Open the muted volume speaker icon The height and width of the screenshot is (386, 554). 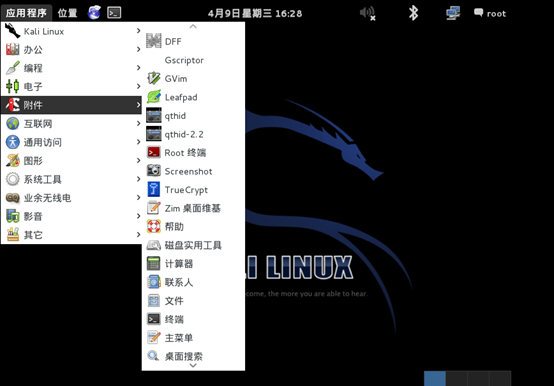[x=367, y=13]
